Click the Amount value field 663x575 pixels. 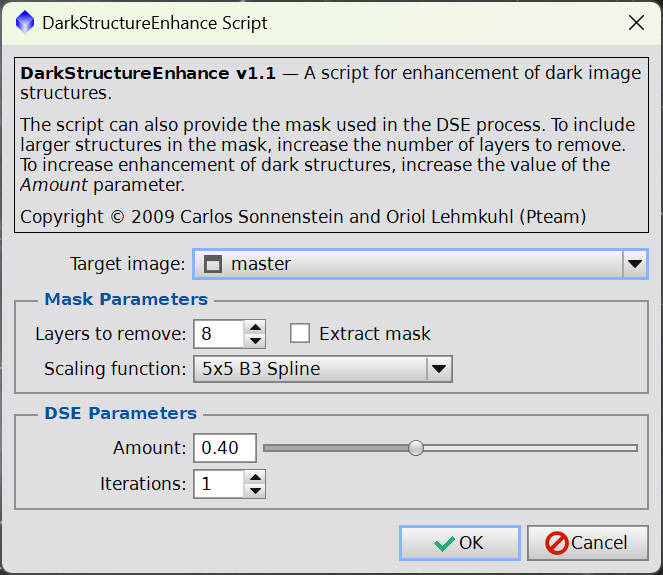coord(224,448)
